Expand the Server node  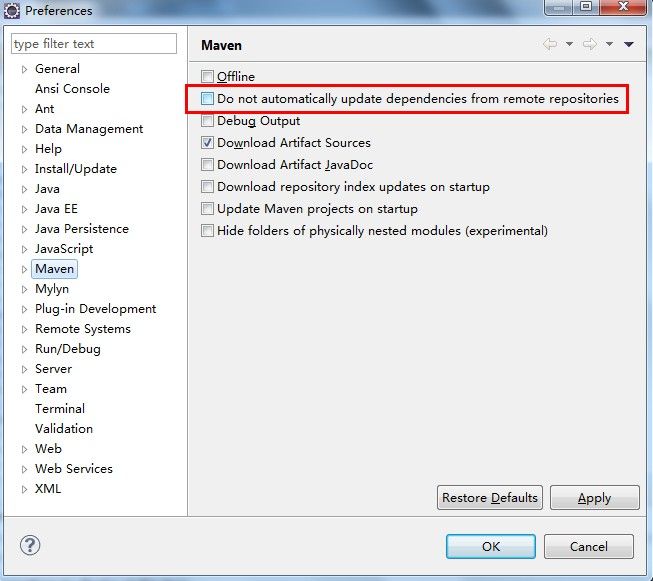(x=25, y=369)
